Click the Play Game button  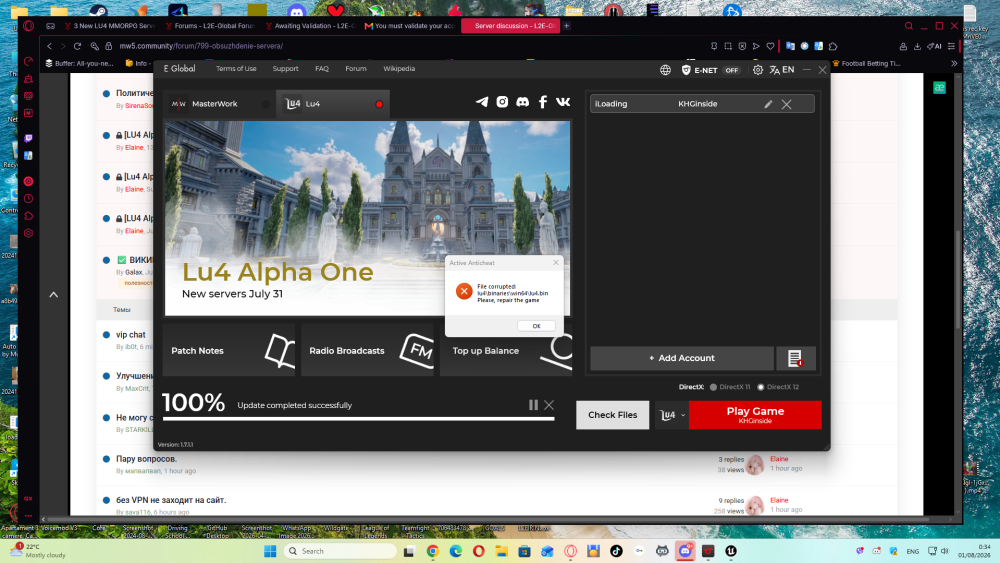(755, 415)
